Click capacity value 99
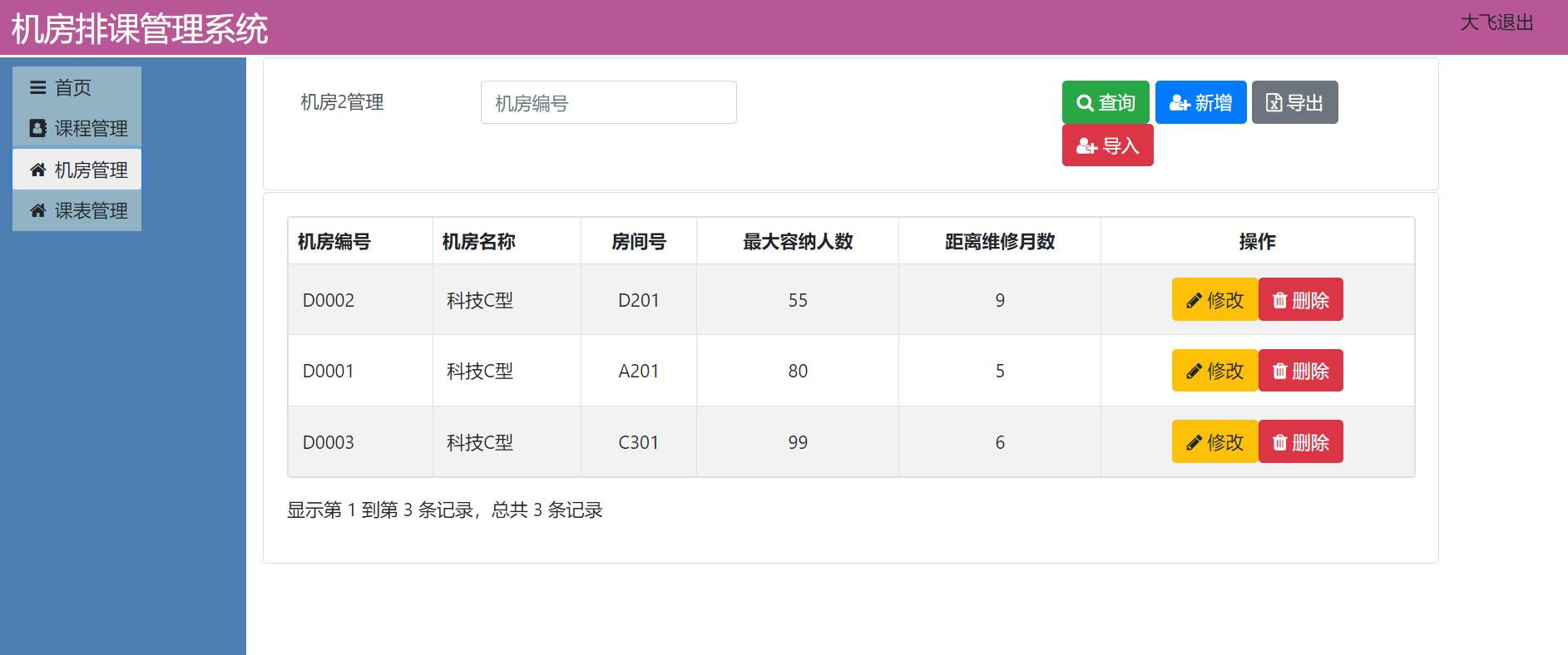 click(798, 442)
